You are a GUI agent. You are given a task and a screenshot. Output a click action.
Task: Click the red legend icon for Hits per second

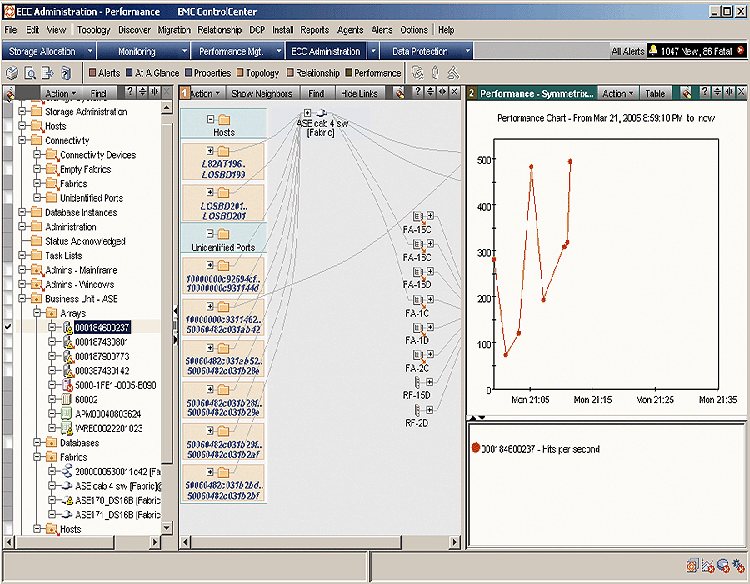click(475, 448)
